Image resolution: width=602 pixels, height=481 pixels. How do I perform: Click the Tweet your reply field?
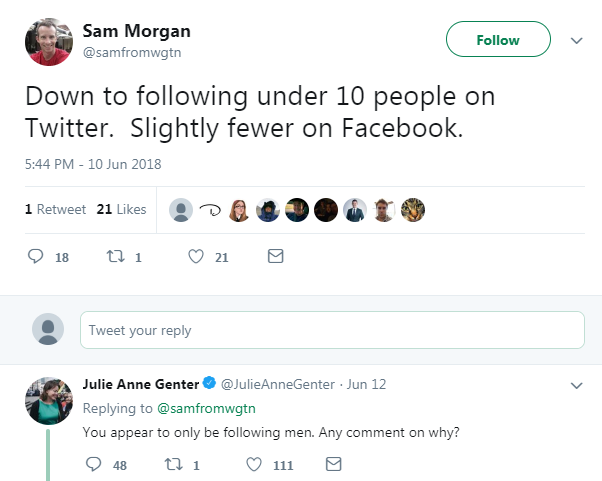tap(331, 330)
